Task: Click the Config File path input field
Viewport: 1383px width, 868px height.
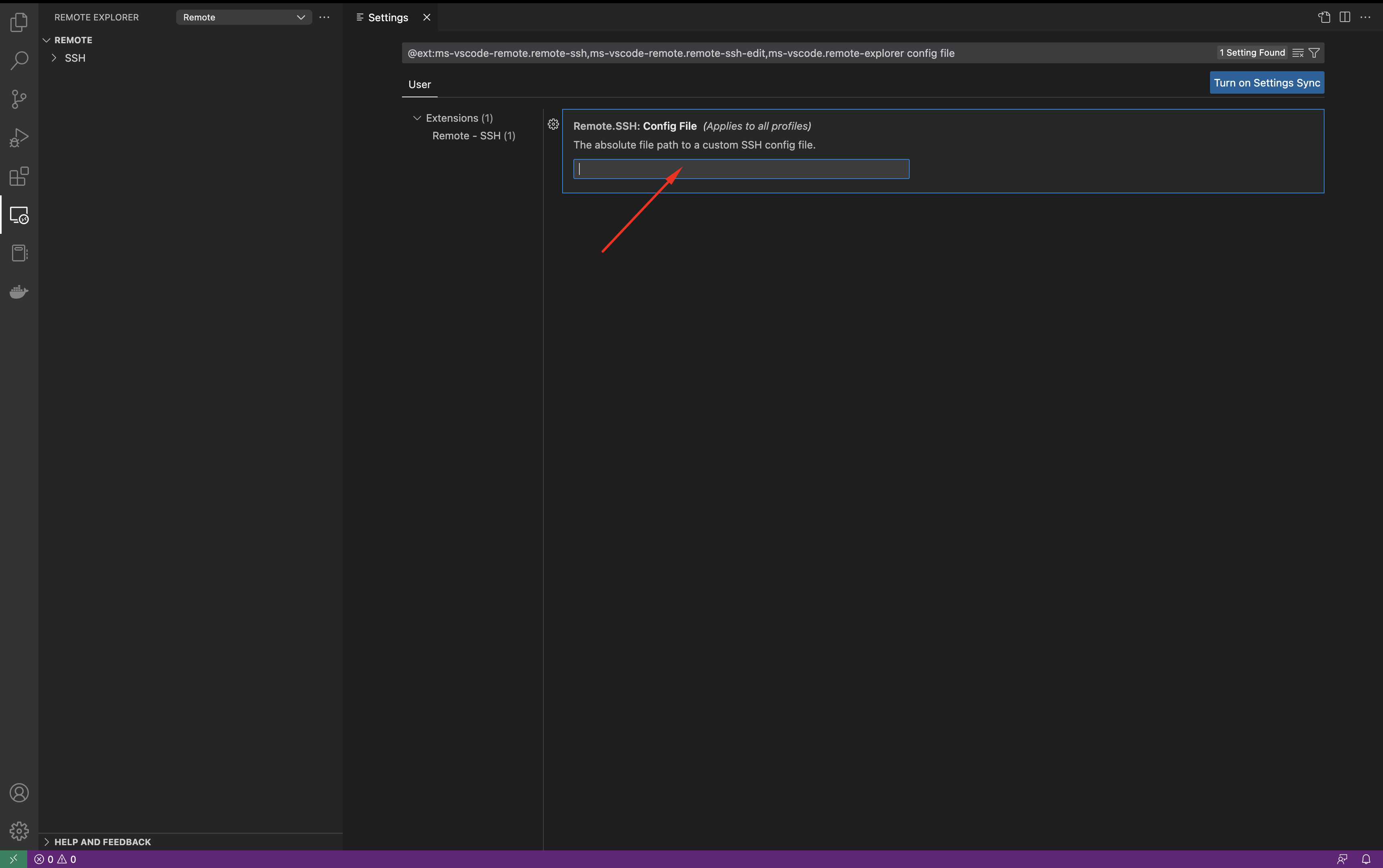Action: (x=741, y=169)
